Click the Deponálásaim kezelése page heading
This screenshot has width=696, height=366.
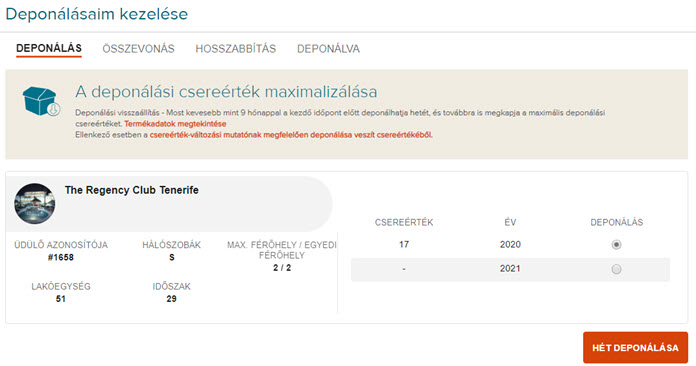[97, 14]
